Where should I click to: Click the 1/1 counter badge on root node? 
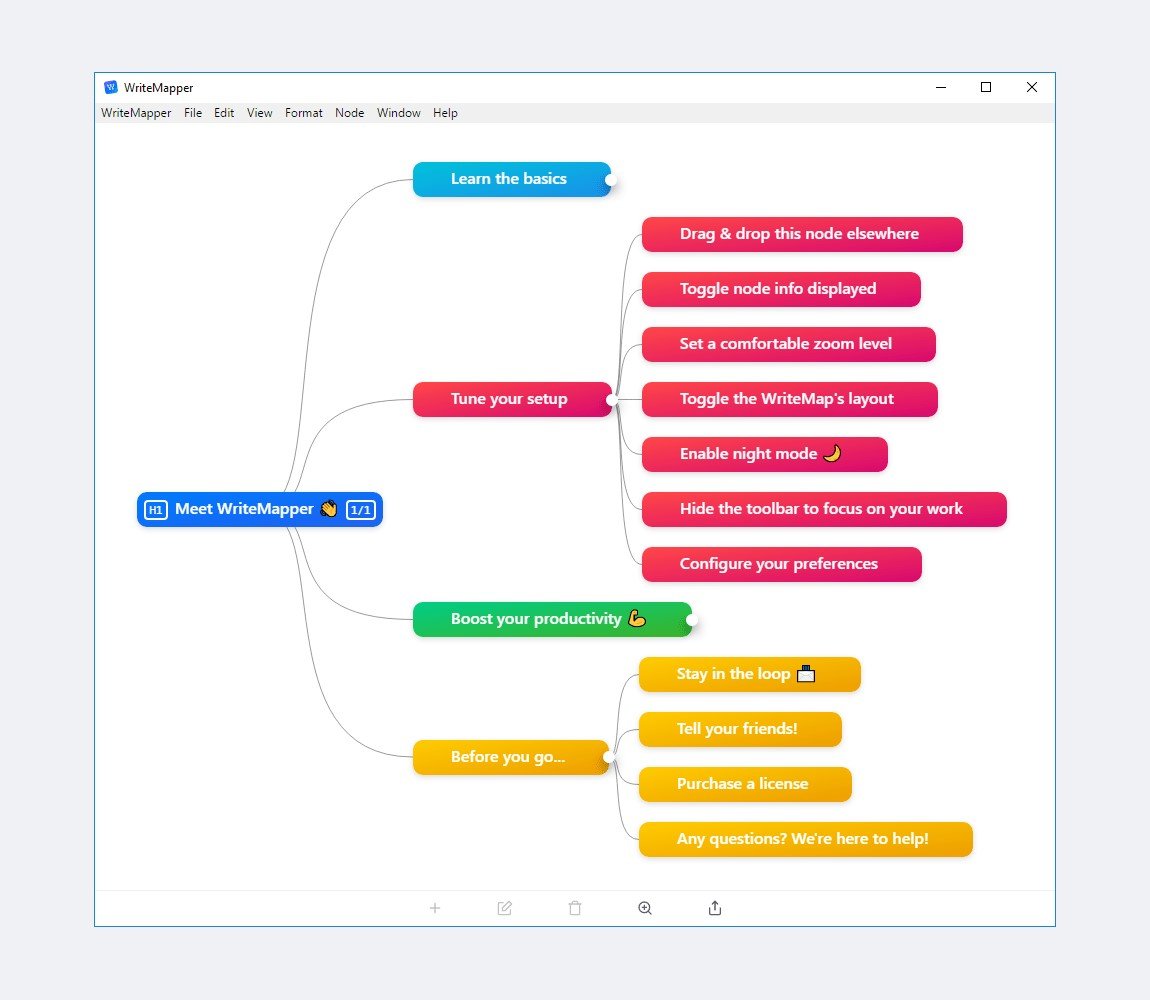click(360, 510)
